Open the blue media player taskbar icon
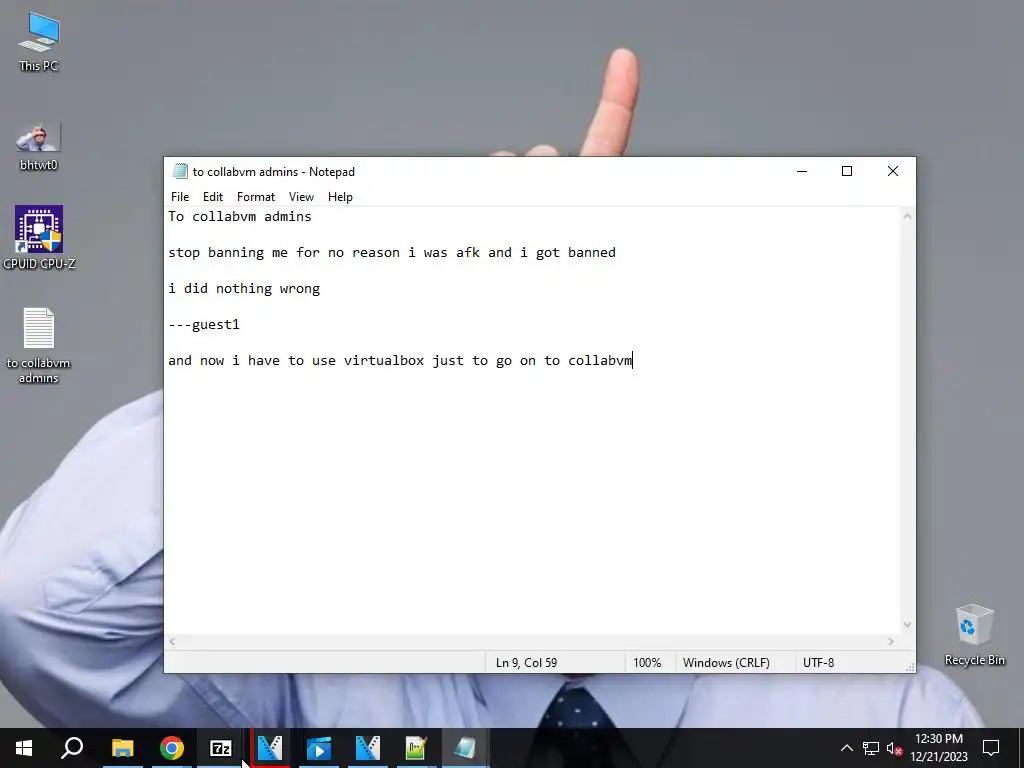1024x768 pixels. (319, 748)
